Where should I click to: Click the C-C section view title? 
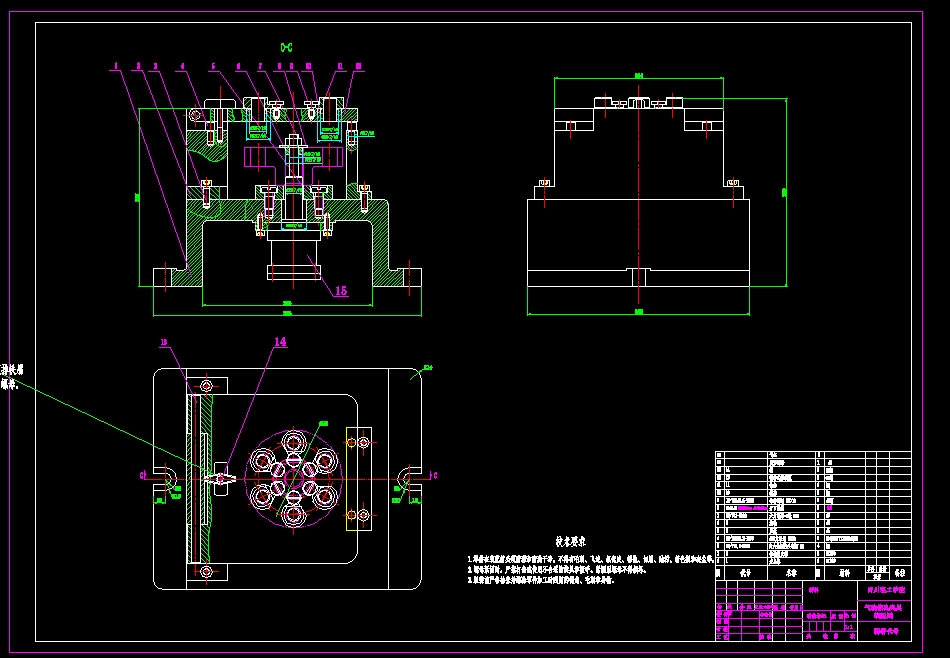286,47
